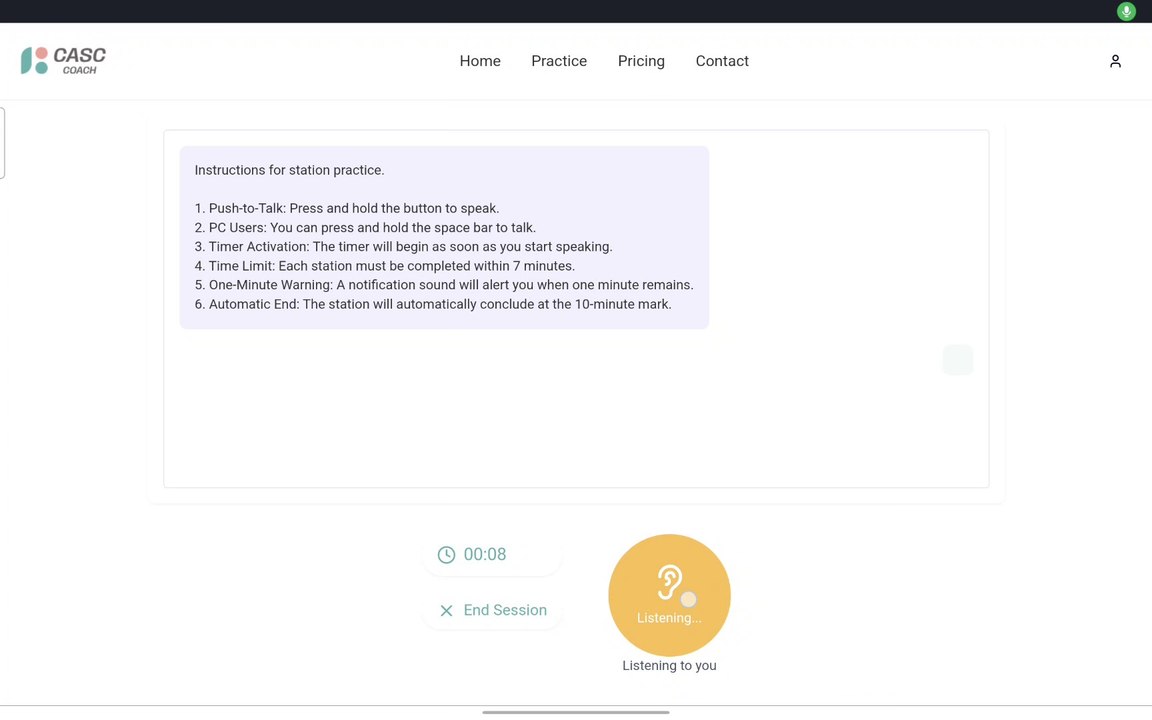The width and height of the screenshot is (1152, 720).
Task: Navigate to the Contact page
Action: tap(721, 61)
